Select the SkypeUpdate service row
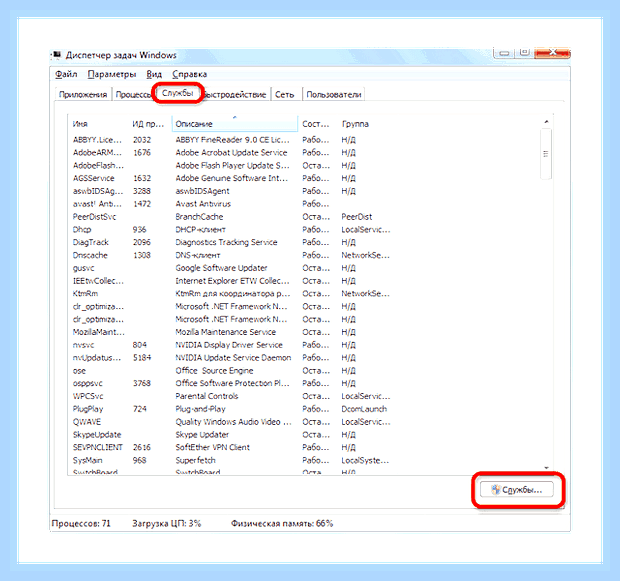The height and width of the screenshot is (581, 620). pos(233,435)
